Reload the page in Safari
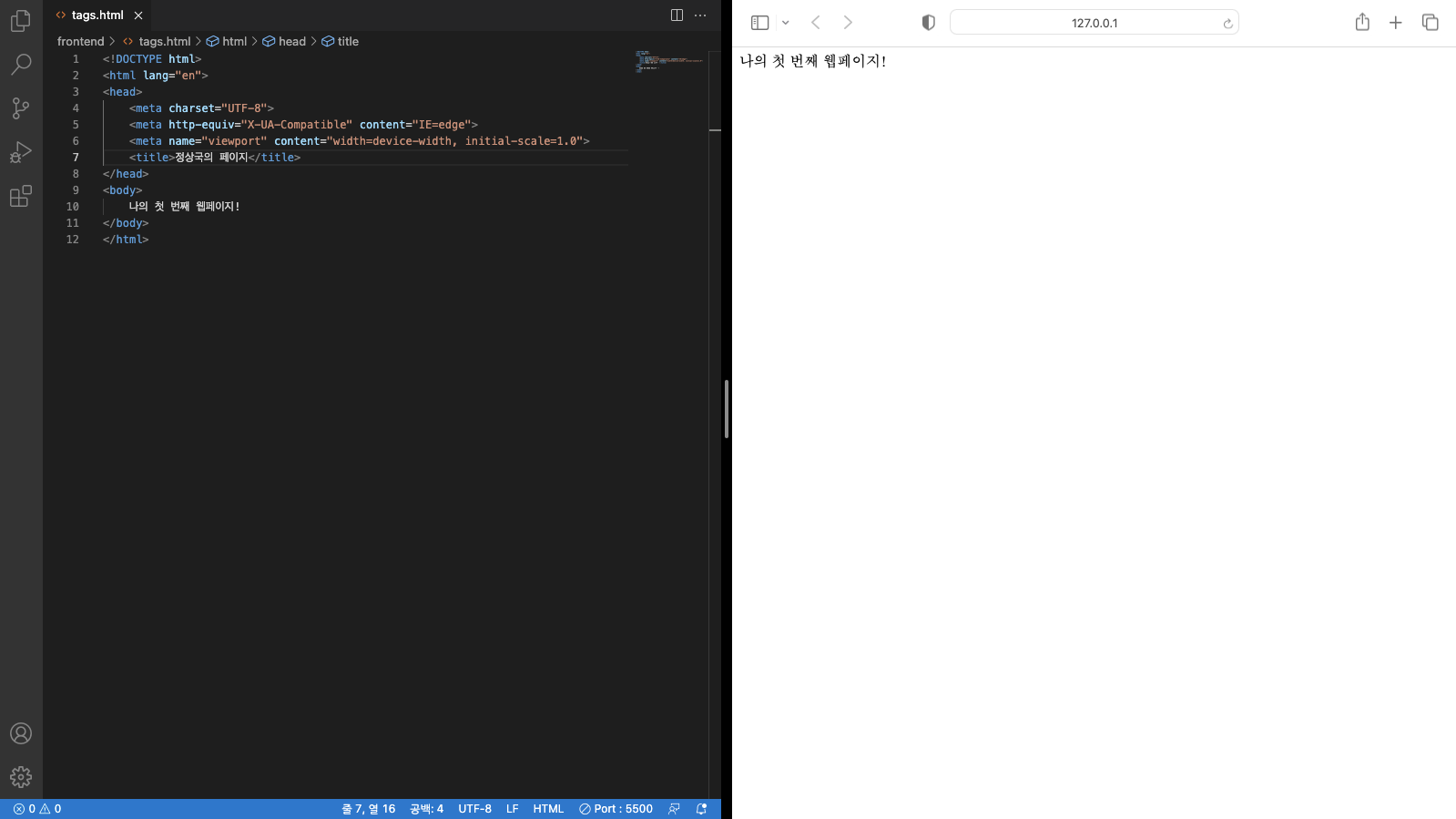This screenshot has height=819, width=1456. pos(1227,24)
